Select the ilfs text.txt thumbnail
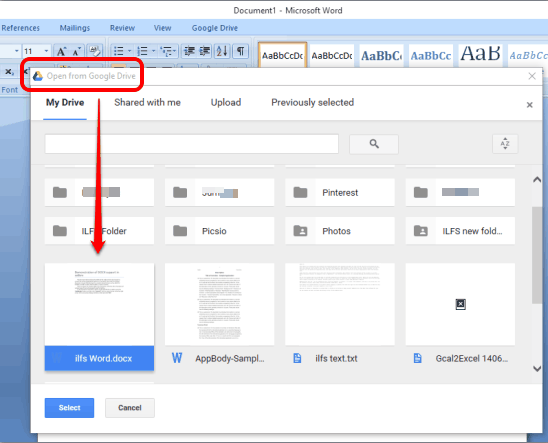 (340, 304)
